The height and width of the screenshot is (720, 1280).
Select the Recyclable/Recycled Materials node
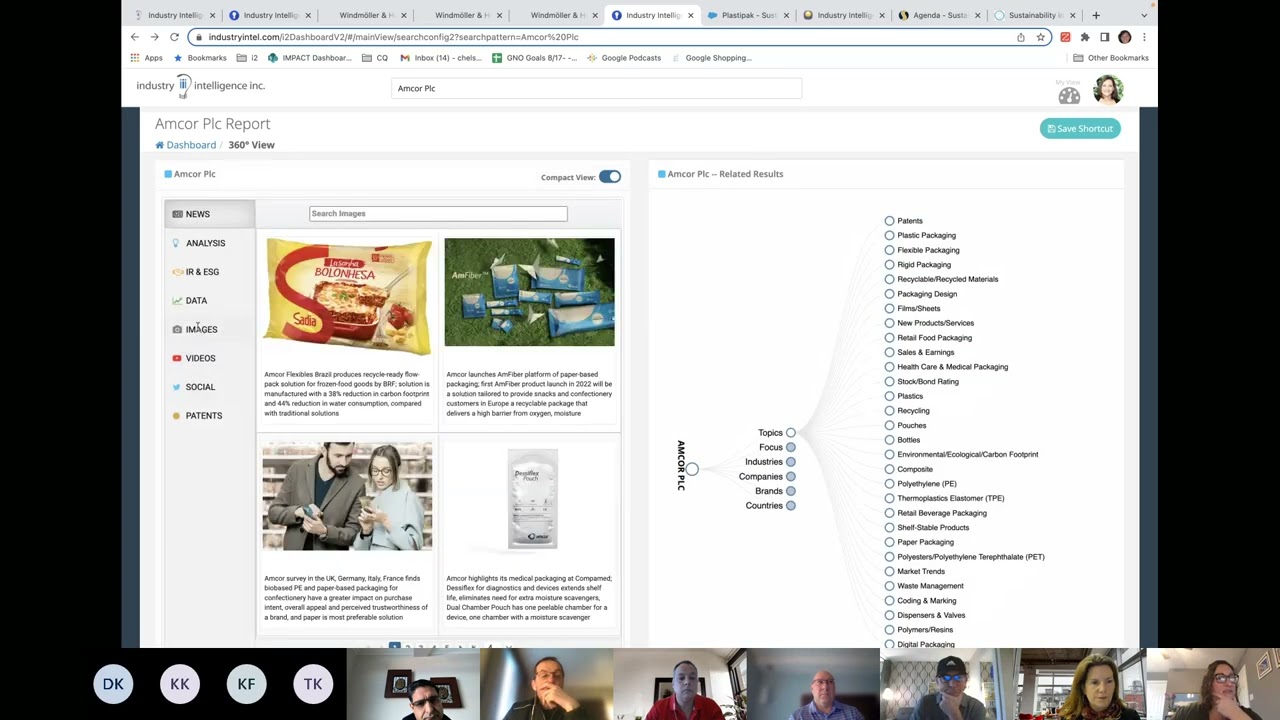889,279
